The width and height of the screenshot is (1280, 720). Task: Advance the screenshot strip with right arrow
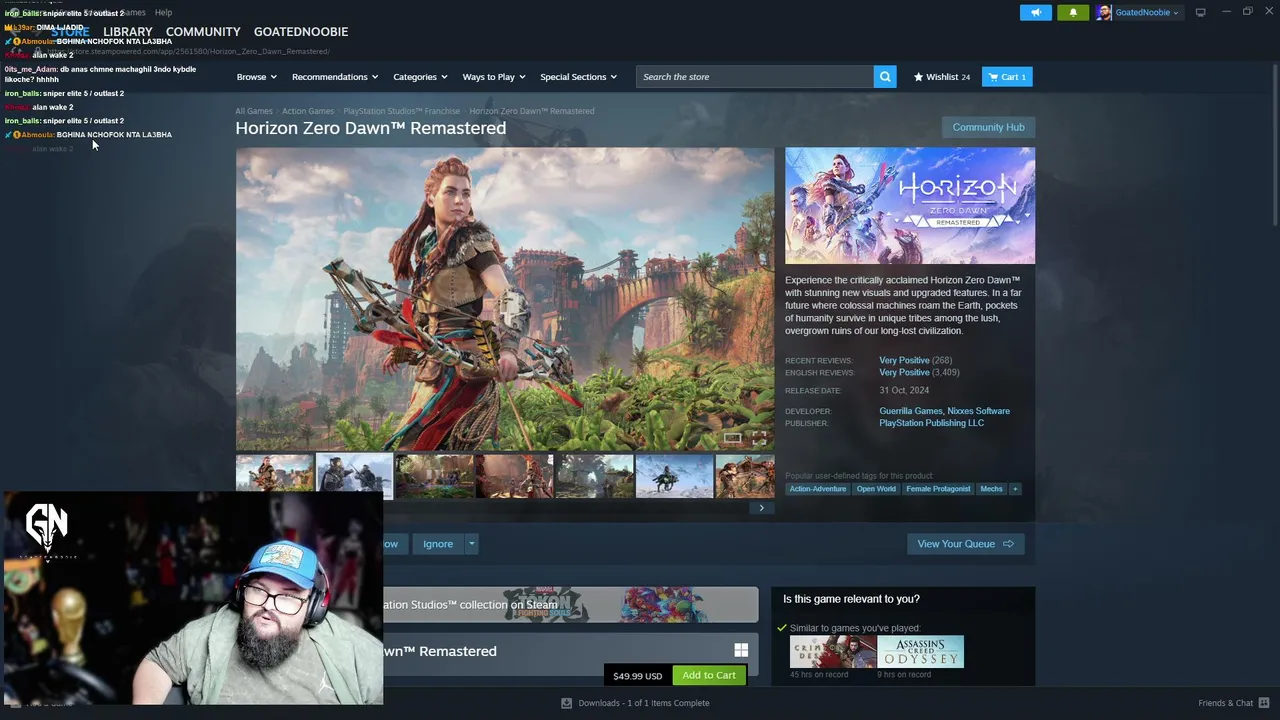[x=761, y=508]
